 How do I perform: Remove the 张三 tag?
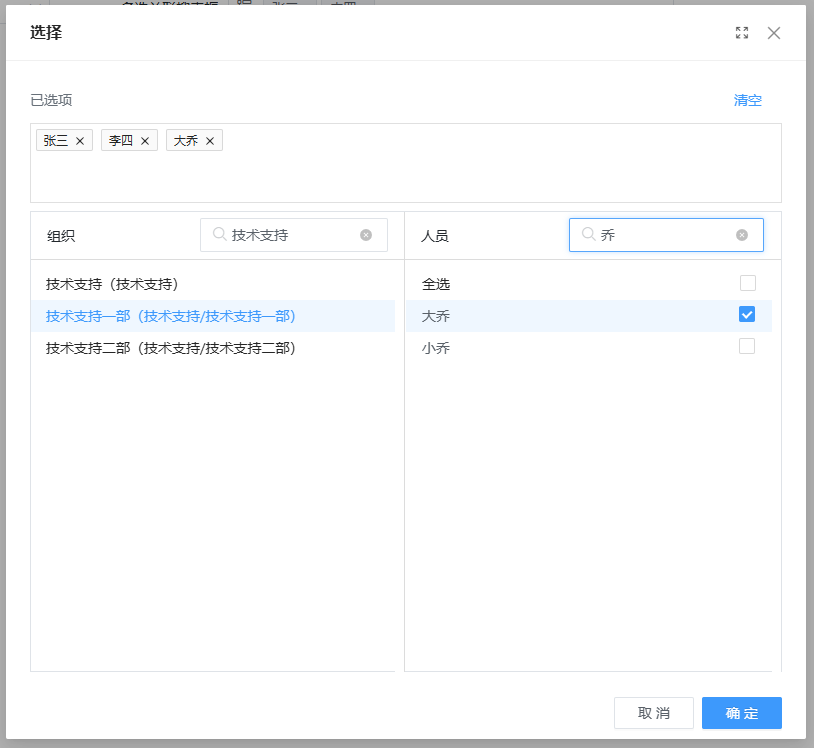80,141
